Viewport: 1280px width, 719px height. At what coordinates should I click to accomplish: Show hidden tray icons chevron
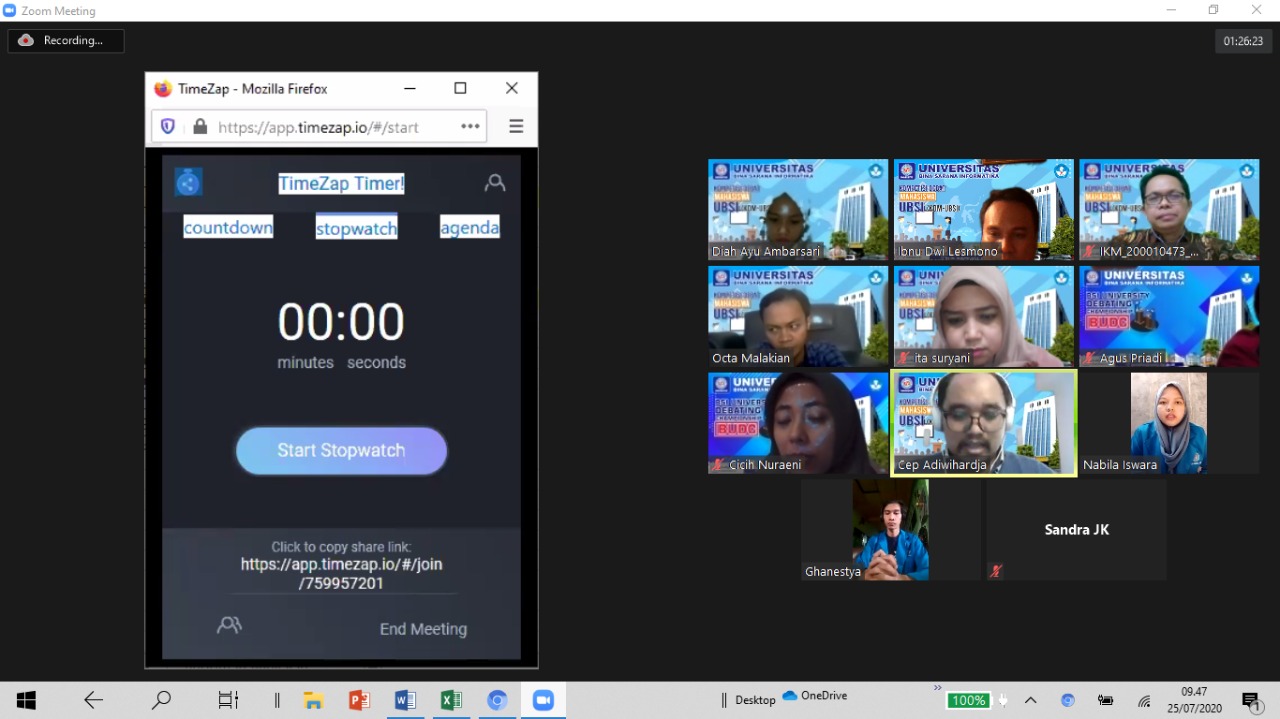(1031, 701)
